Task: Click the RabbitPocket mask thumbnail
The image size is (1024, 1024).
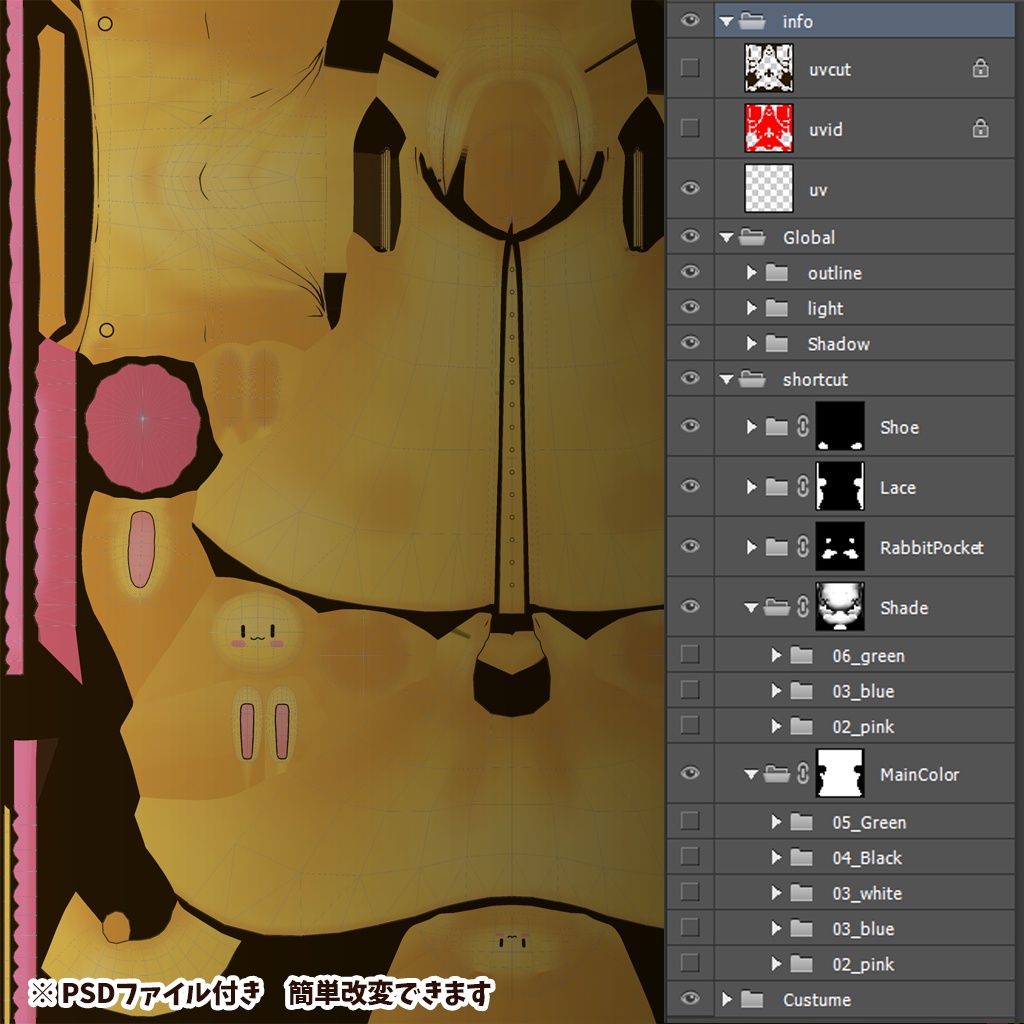Action: [x=840, y=547]
